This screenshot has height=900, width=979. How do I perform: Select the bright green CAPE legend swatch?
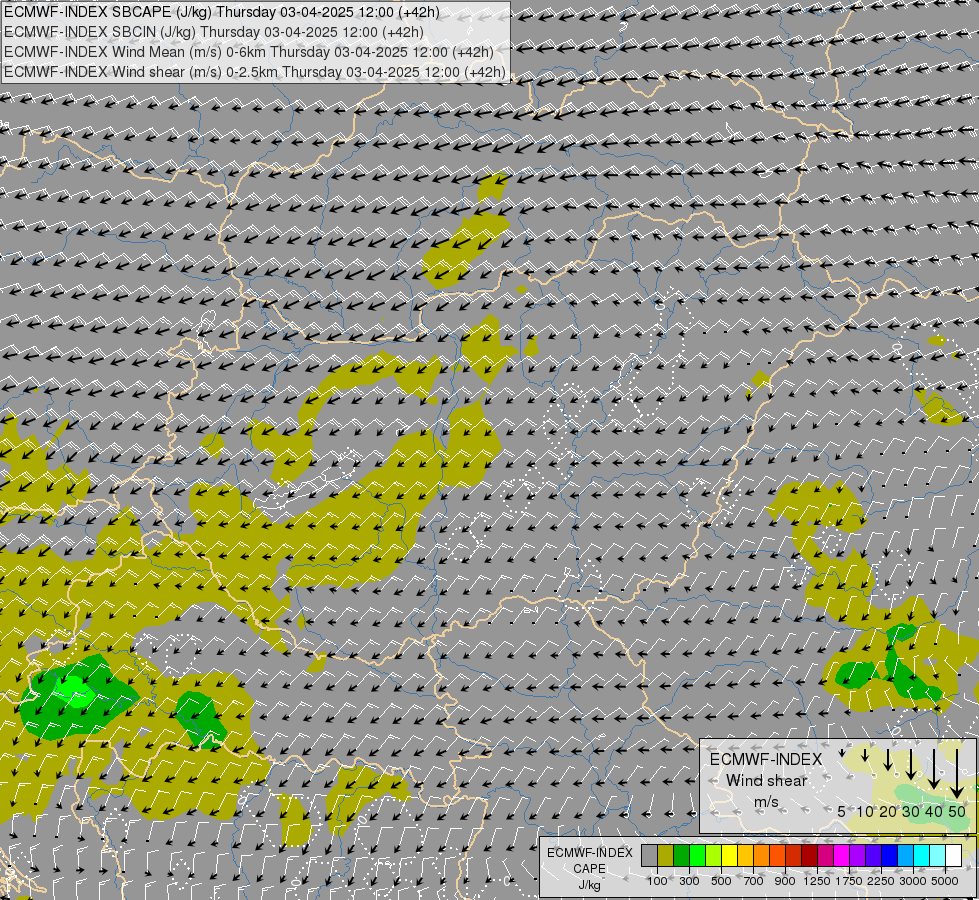click(697, 856)
